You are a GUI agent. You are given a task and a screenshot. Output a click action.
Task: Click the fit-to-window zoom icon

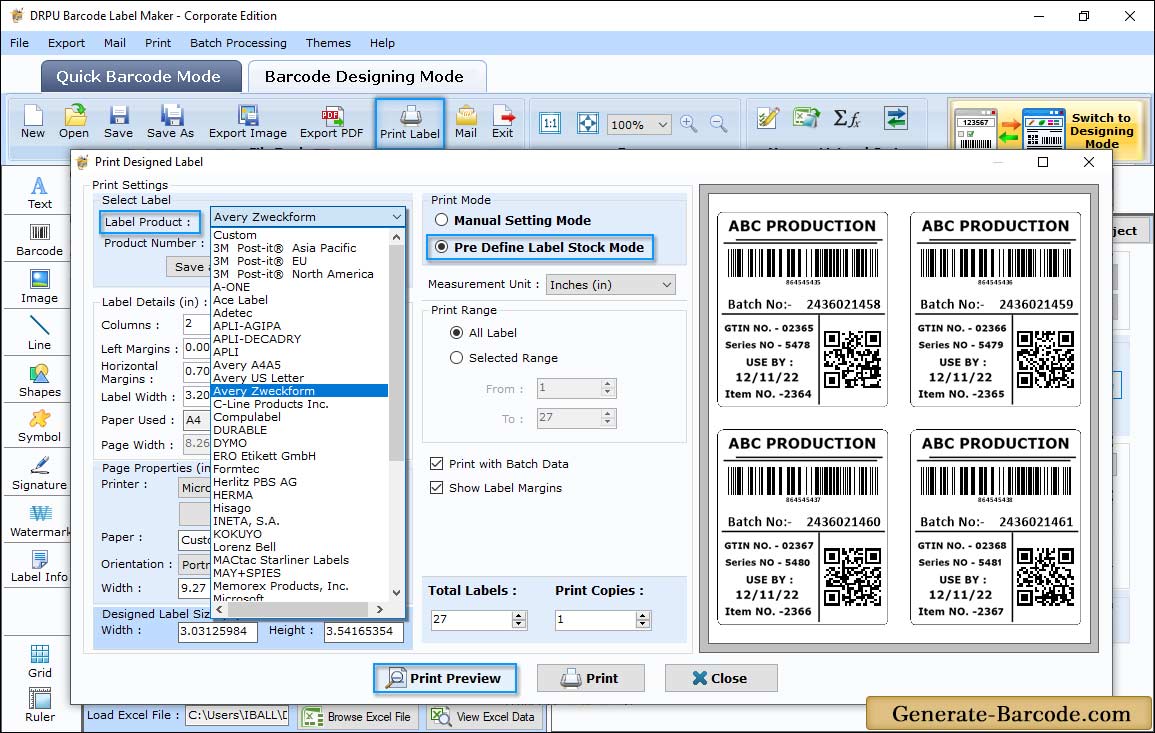588,123
